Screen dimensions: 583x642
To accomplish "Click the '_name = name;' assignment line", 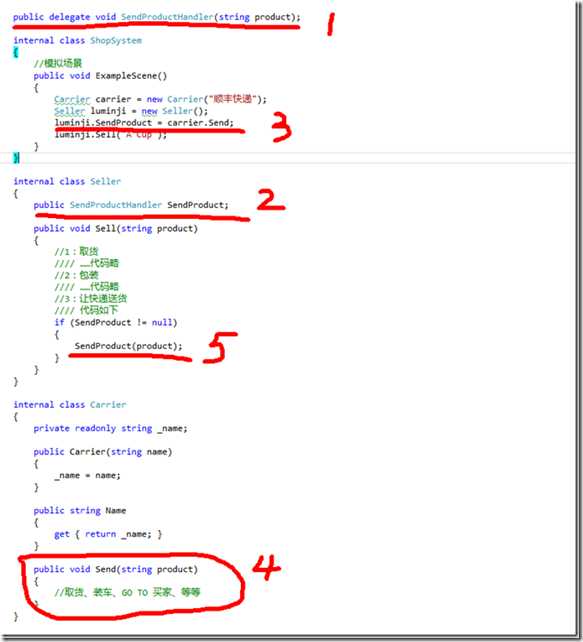I will point(88,475).
